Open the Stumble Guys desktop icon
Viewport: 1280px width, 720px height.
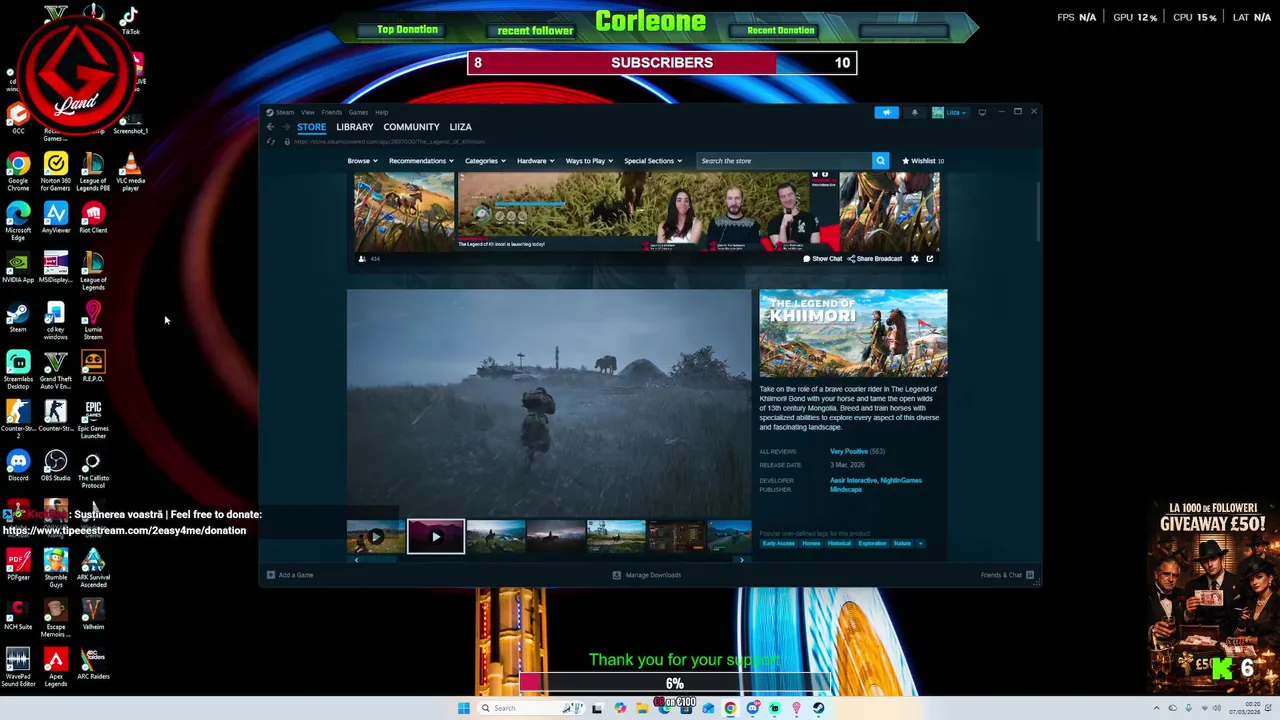56,568
